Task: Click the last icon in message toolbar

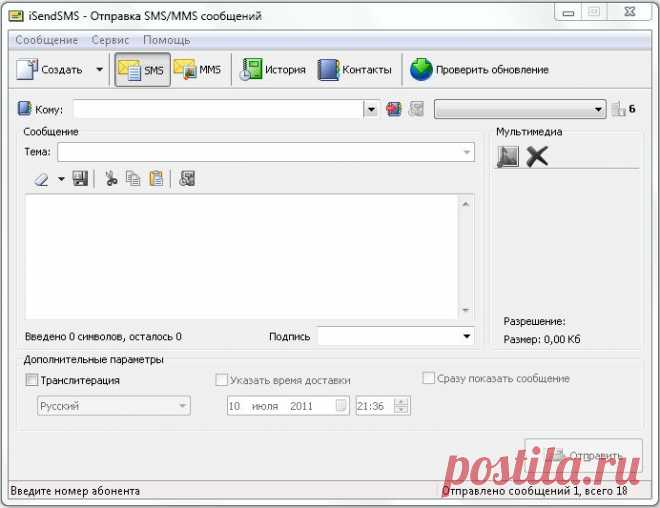Action: pyautogui.click(x=187, y=178)
